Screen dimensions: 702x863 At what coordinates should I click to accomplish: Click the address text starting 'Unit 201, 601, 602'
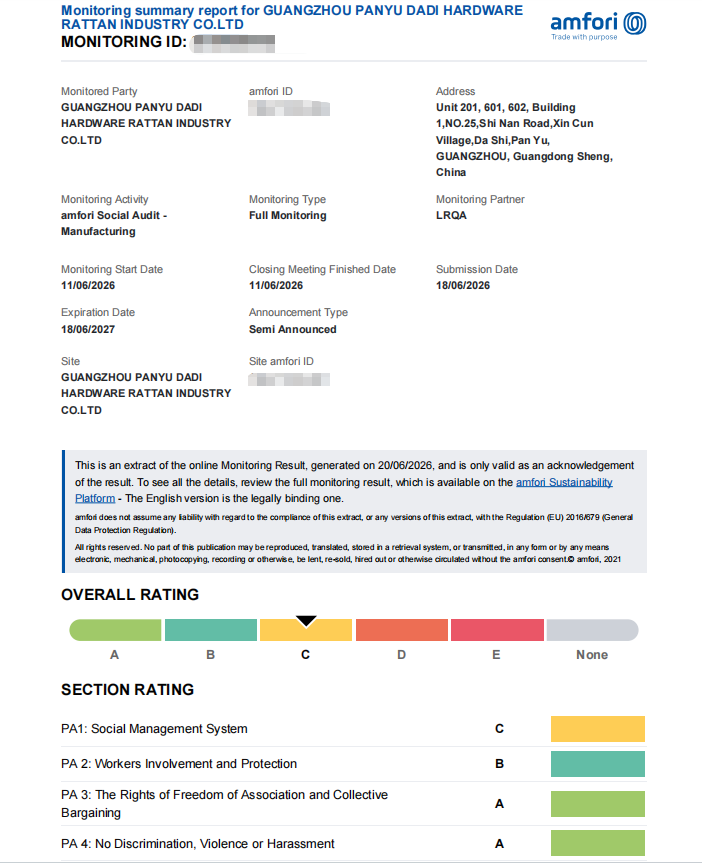[524, 140]
